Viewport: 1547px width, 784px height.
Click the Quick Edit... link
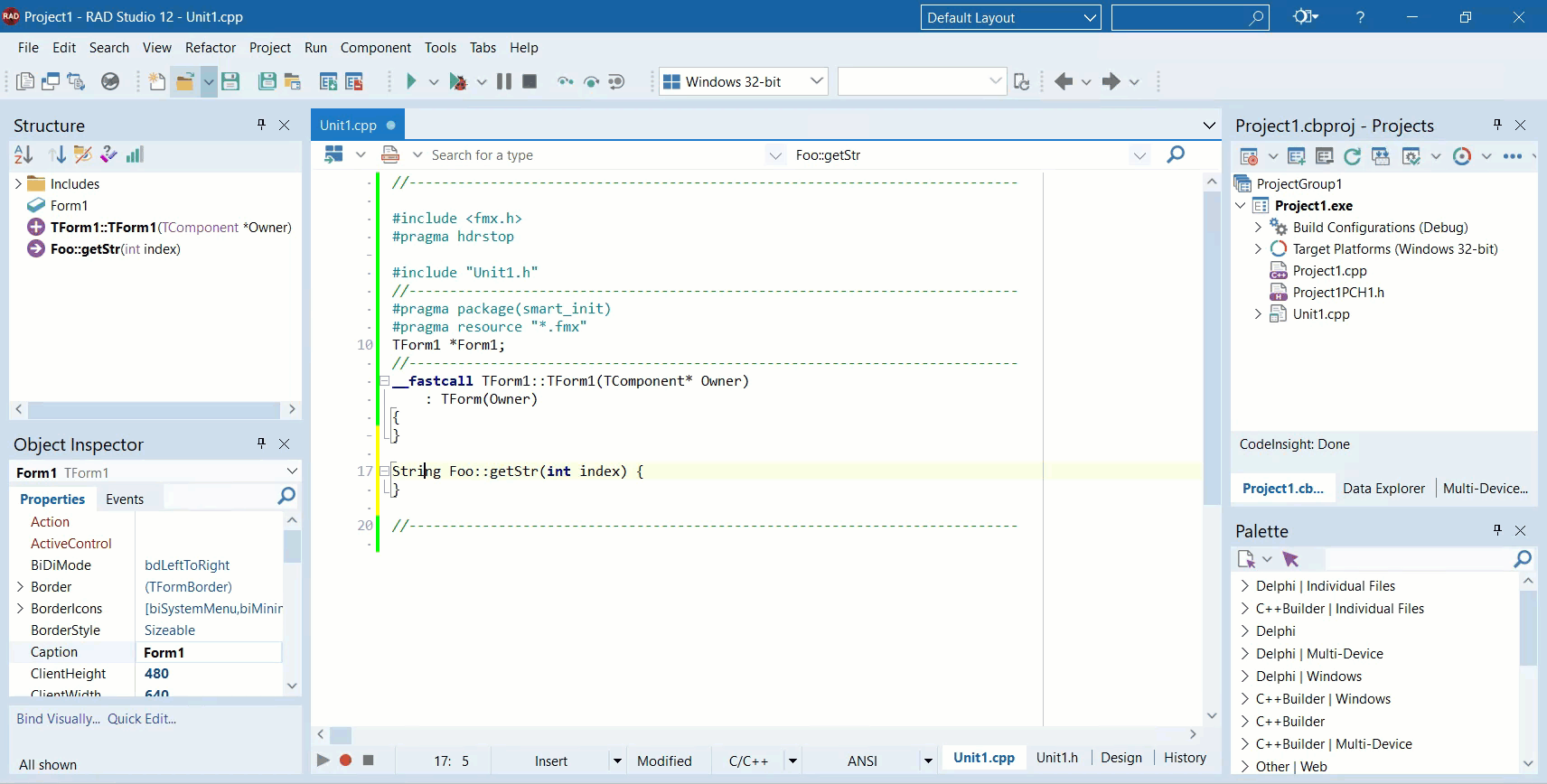[x=142, y=718]
